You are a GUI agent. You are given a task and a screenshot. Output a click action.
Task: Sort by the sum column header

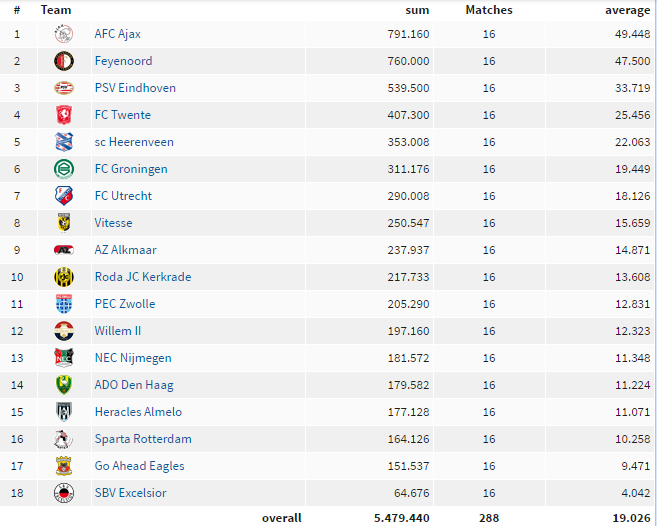pyautogui.click(x=417, y=10)
